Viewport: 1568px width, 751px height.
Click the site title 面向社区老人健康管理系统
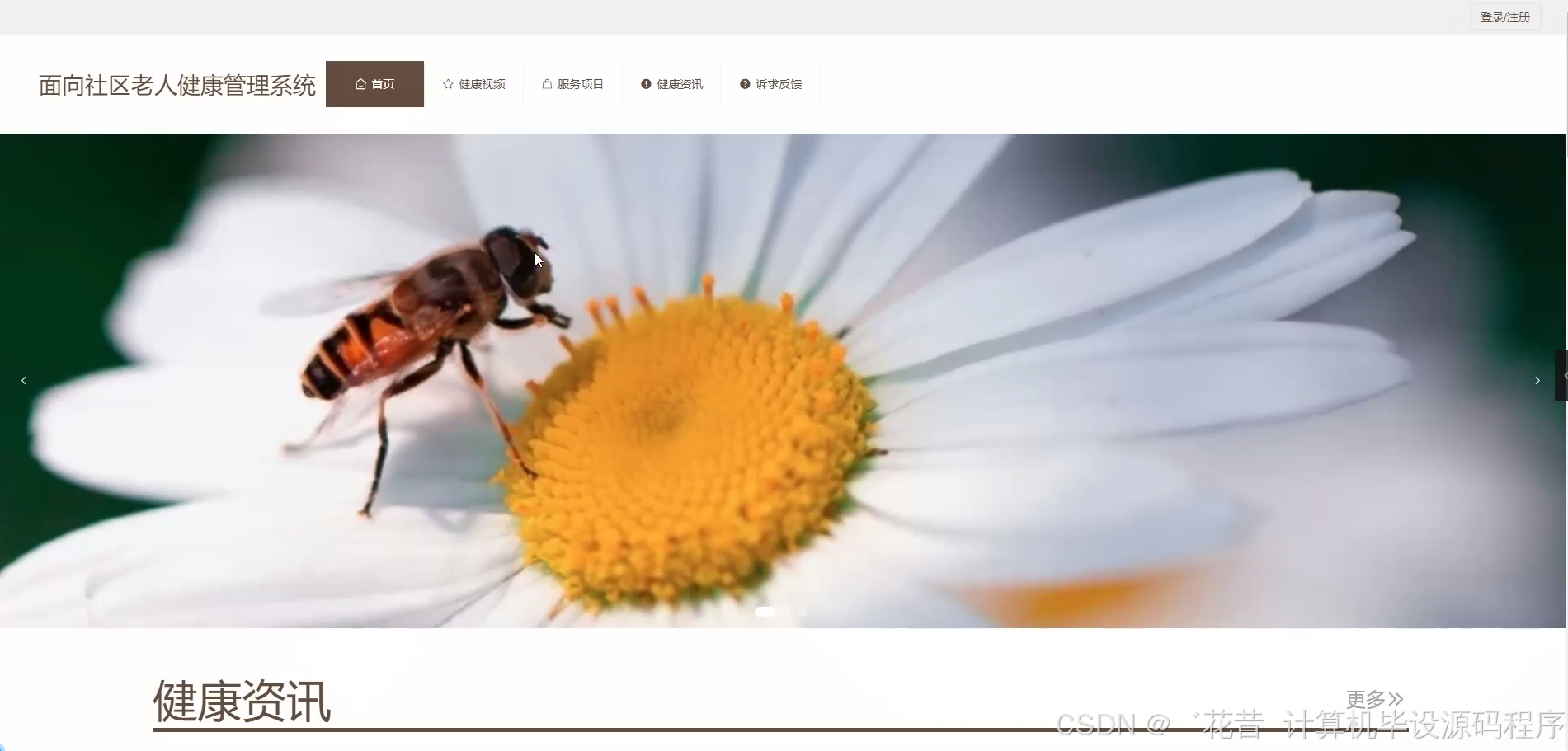(x=177, y=85)
